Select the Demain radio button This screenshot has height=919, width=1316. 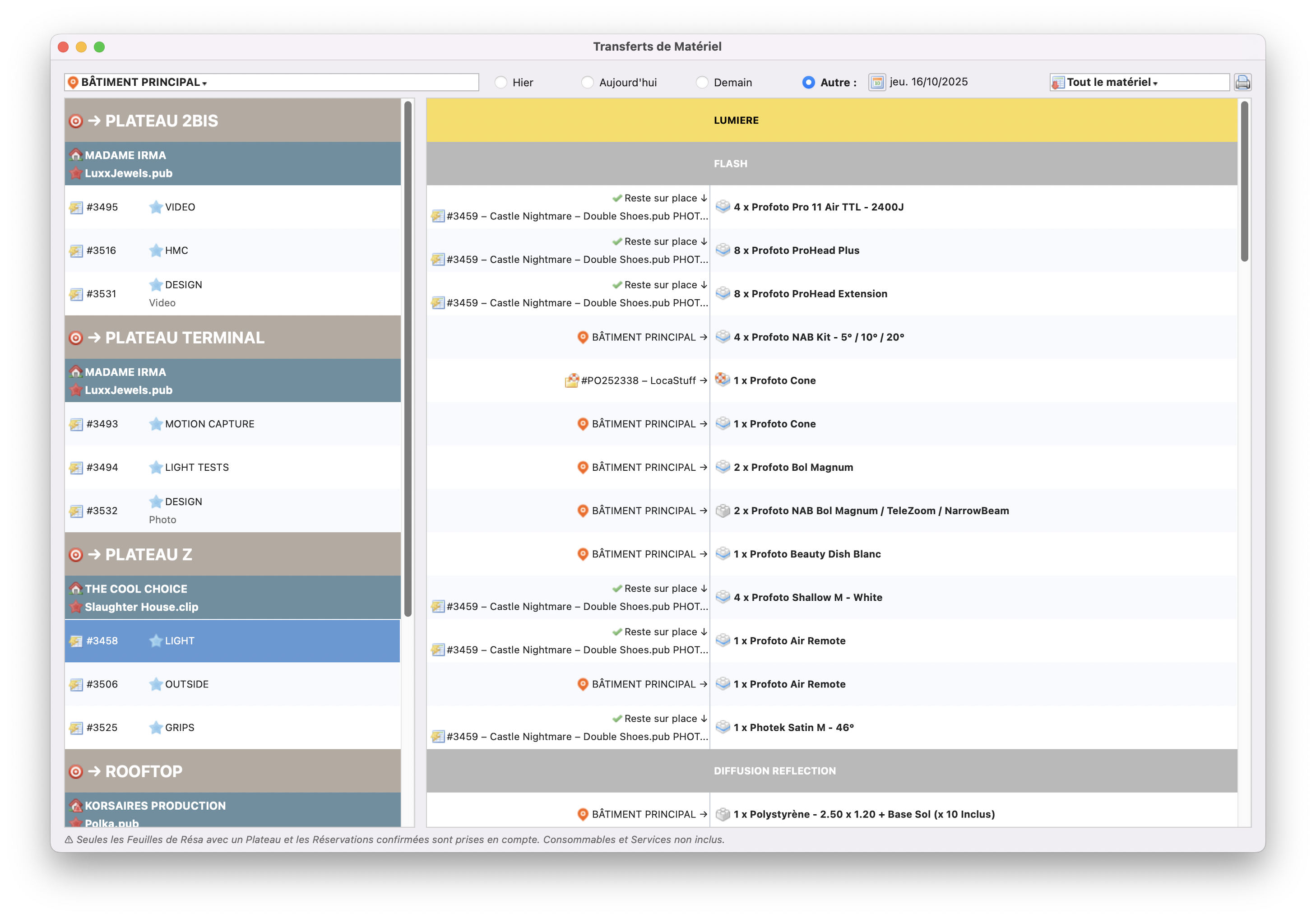click(x=702, y=83)
